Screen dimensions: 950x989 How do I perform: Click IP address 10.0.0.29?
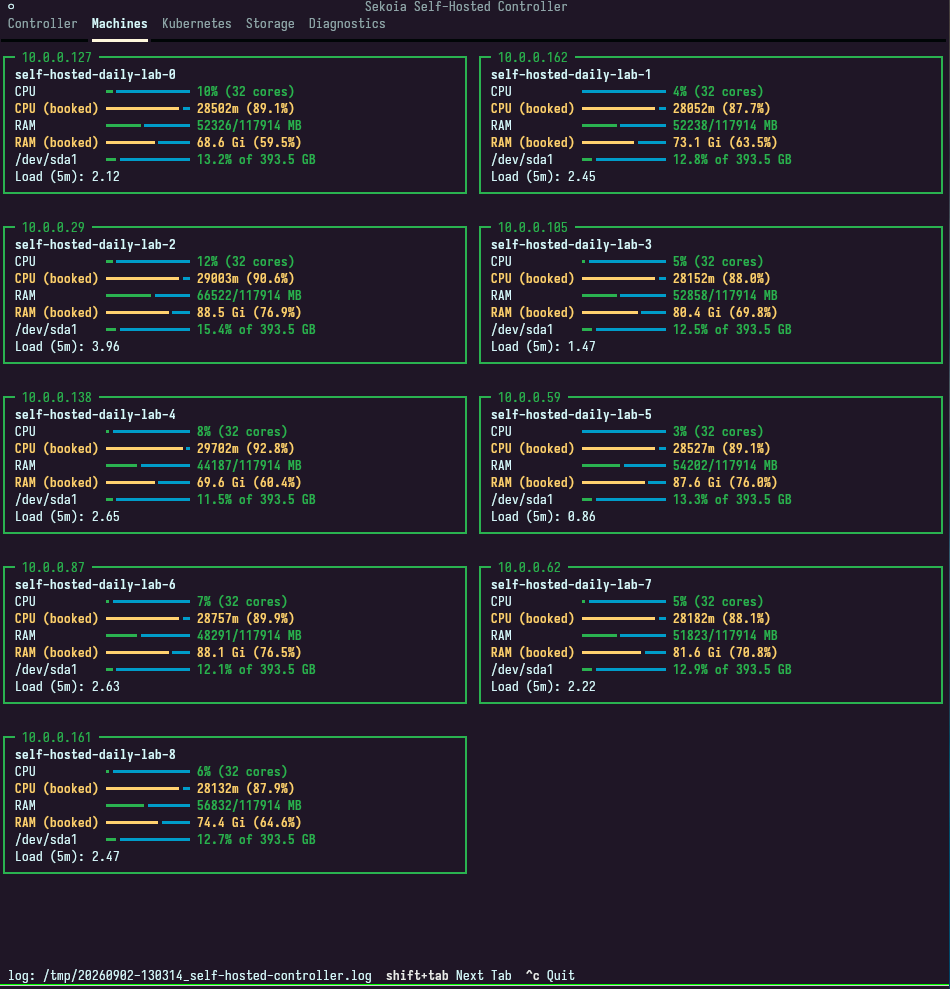tap(53, 227)
